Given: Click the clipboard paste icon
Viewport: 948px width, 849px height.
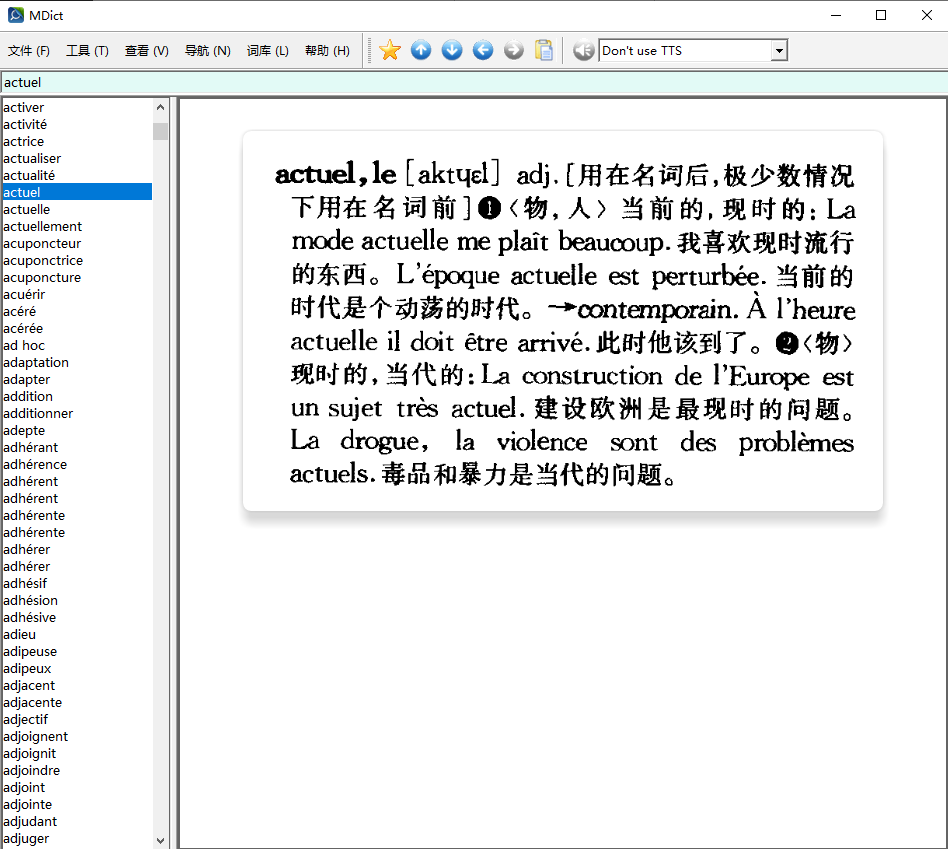Looking at the screenshot, I should coord(544,50).
